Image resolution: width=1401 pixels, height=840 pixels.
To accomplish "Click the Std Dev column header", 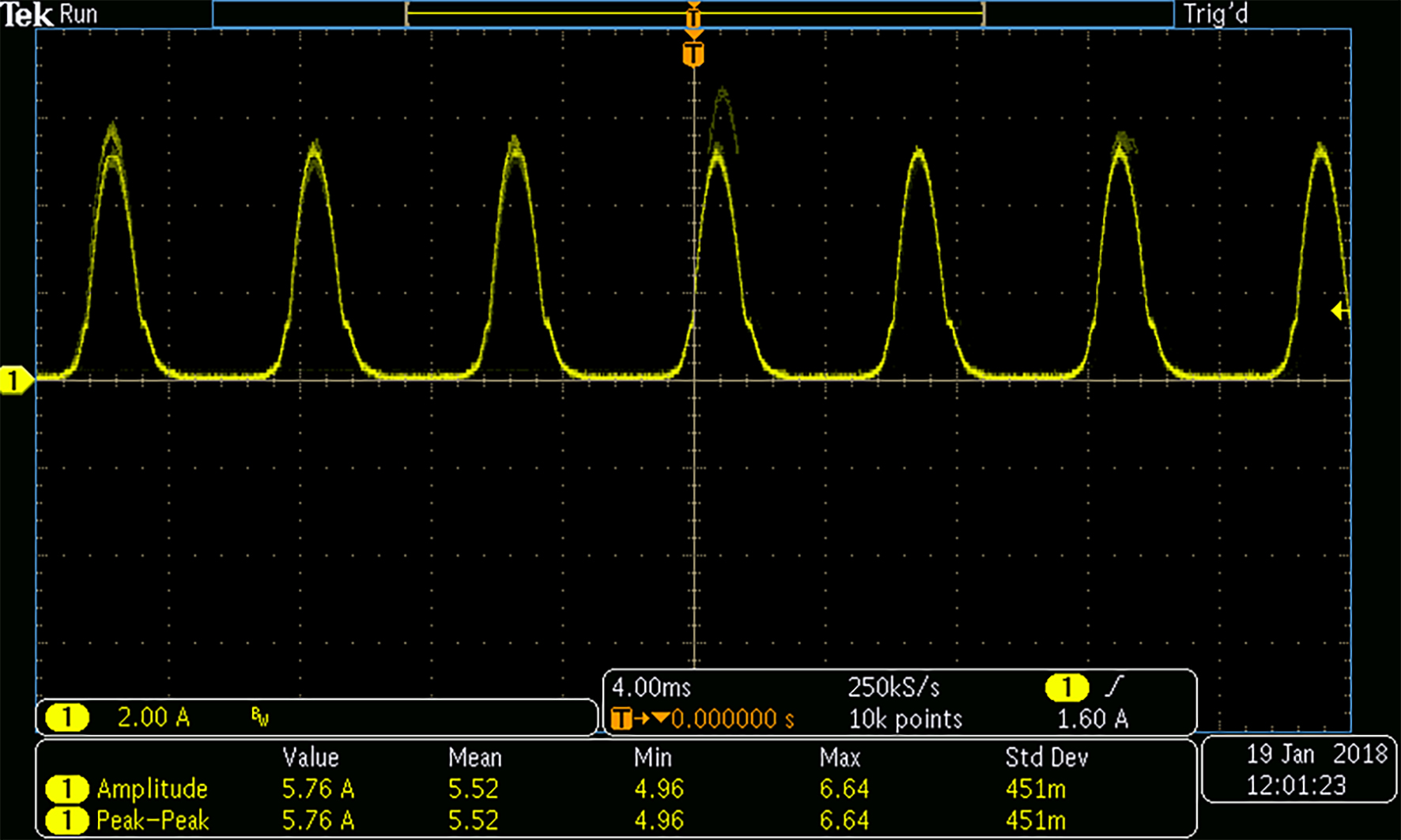I will [x=1047, y=758].
